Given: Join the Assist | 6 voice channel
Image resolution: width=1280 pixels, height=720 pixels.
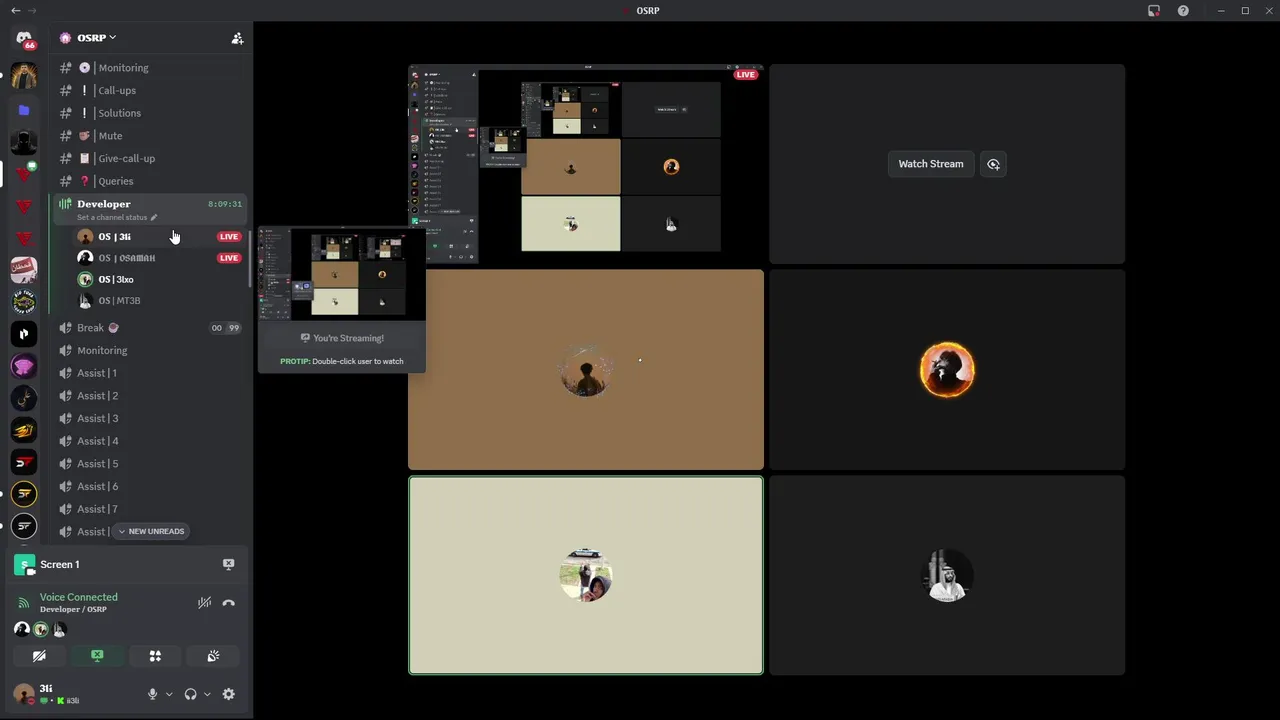Looking at the screenshot, I should click(150, 486).
